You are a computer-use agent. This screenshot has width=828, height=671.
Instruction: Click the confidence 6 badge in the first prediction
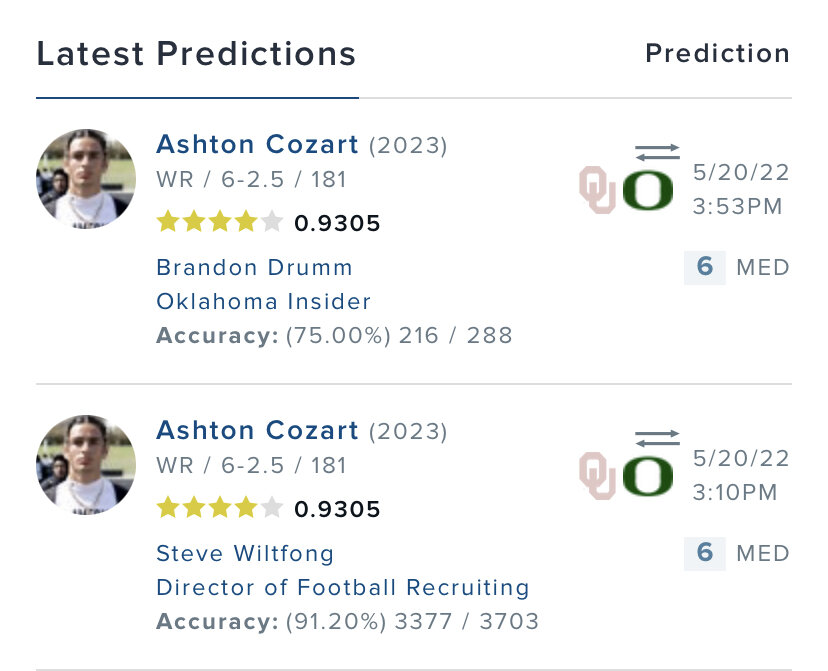pos(704,268)
